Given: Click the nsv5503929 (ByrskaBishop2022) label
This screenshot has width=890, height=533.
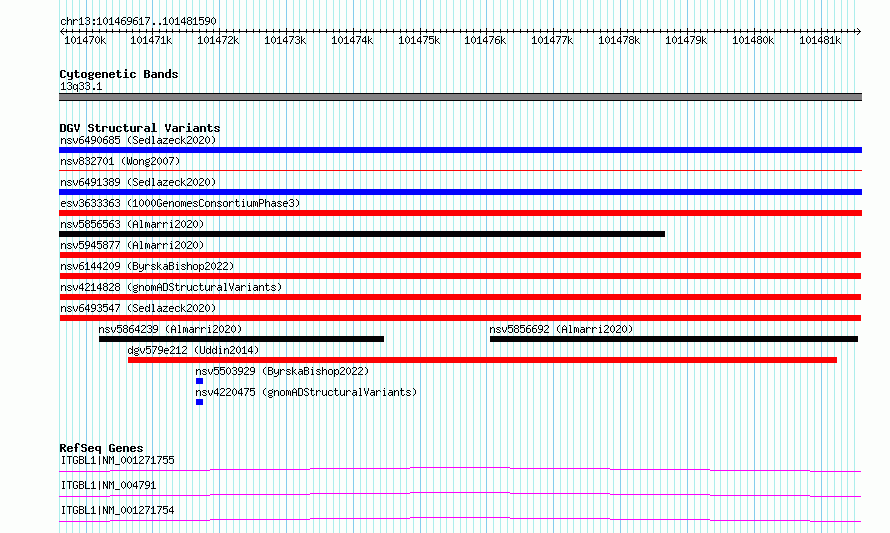Looking at the screenshot, I should [282, 371].
